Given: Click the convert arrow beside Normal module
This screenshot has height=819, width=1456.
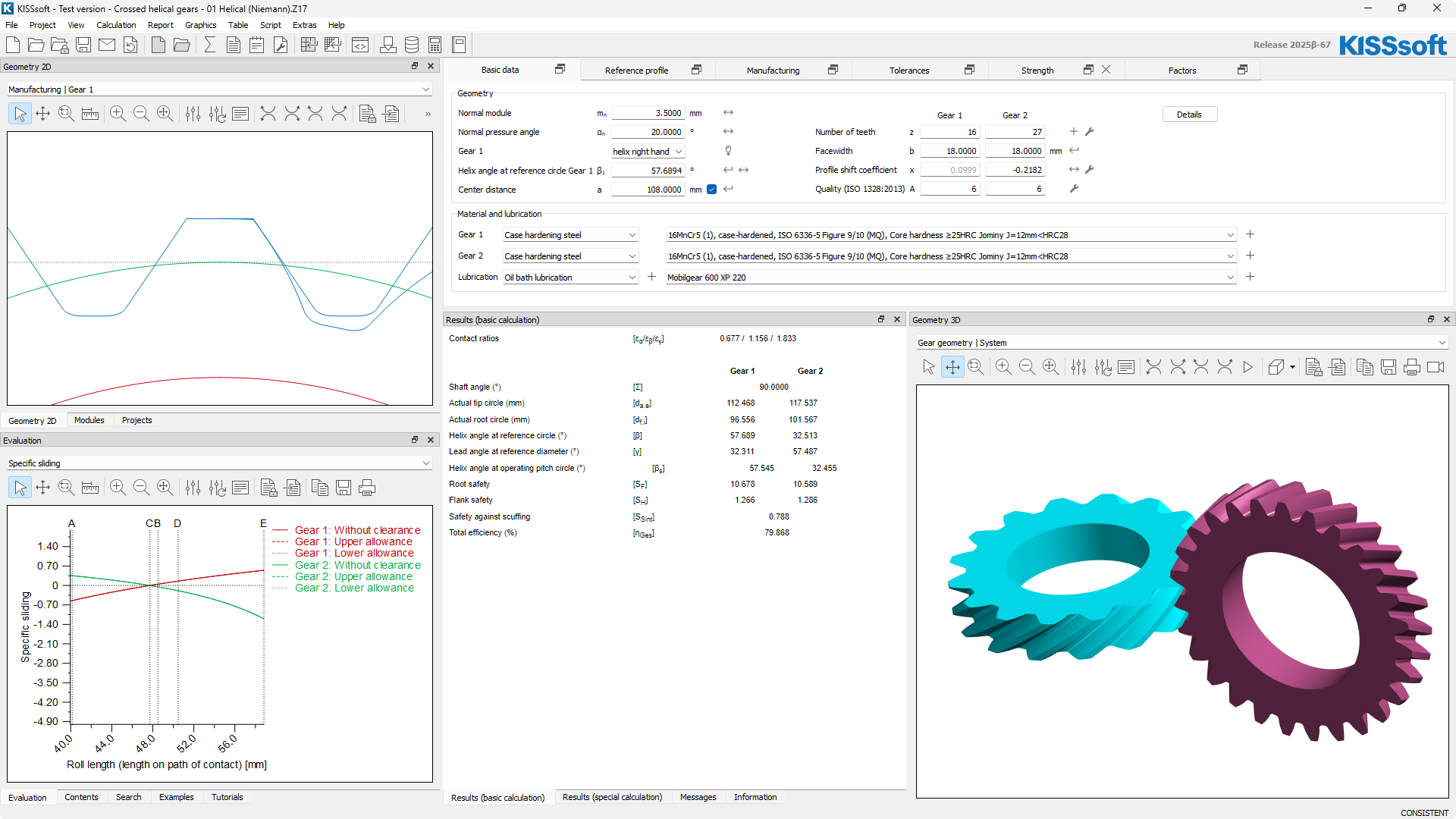Looking at the screenshot, I should [728, 112].
